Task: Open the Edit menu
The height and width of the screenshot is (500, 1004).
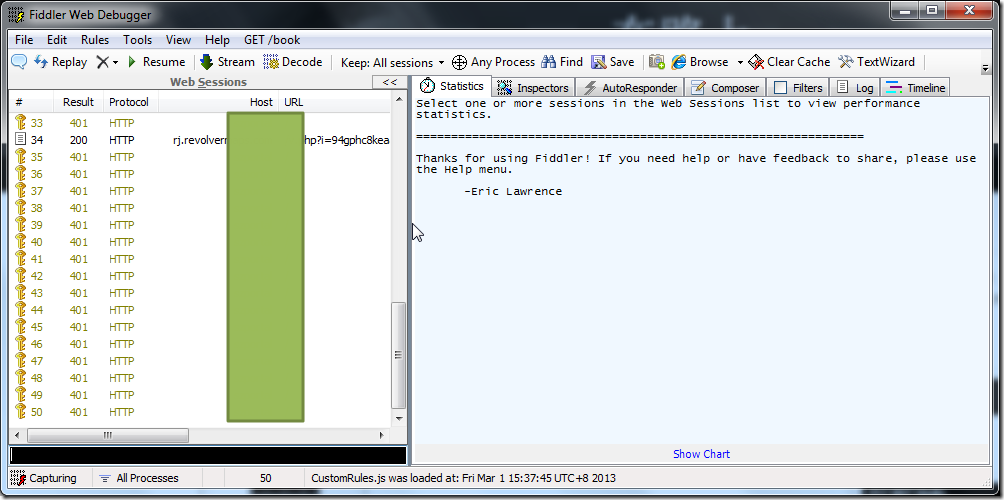Action: pyautogui.click(x=57, y=40)
